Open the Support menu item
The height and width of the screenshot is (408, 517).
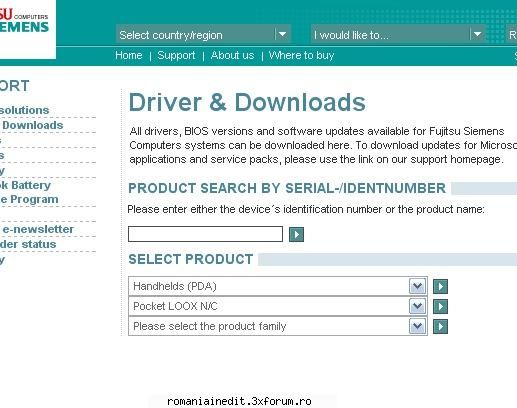tap(176, 55)
